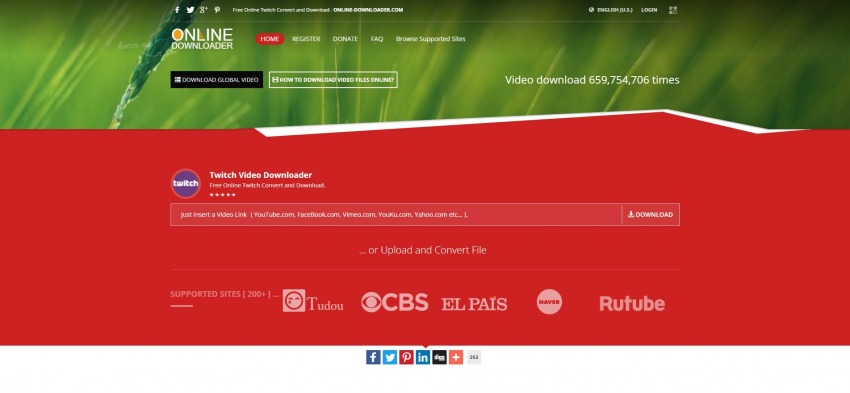
Task: Click the QR code icon beside Login
Action: (673, 10)
